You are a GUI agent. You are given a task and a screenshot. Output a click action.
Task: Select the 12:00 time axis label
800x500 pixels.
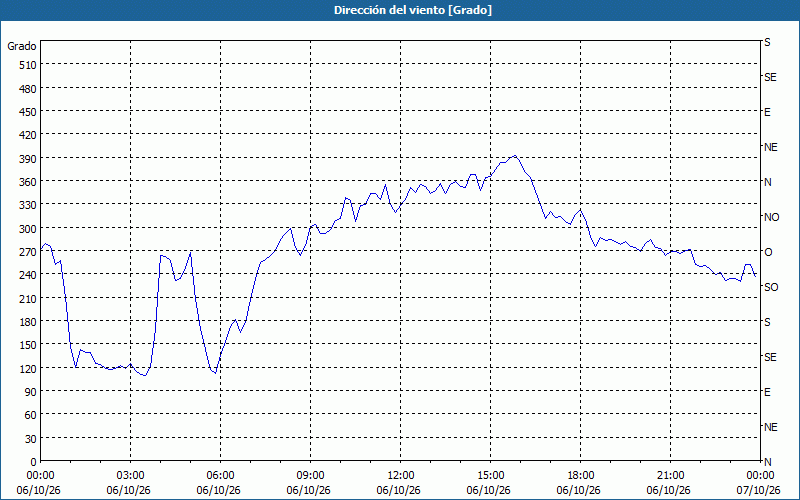[x=401, y=475]
